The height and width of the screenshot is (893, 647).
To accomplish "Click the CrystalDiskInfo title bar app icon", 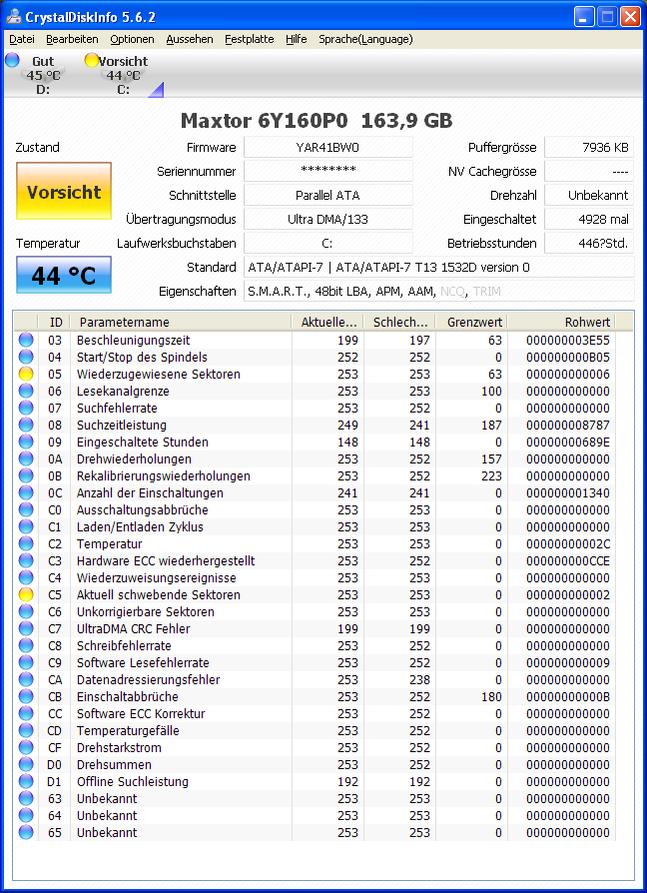I will tap(14, 17).
